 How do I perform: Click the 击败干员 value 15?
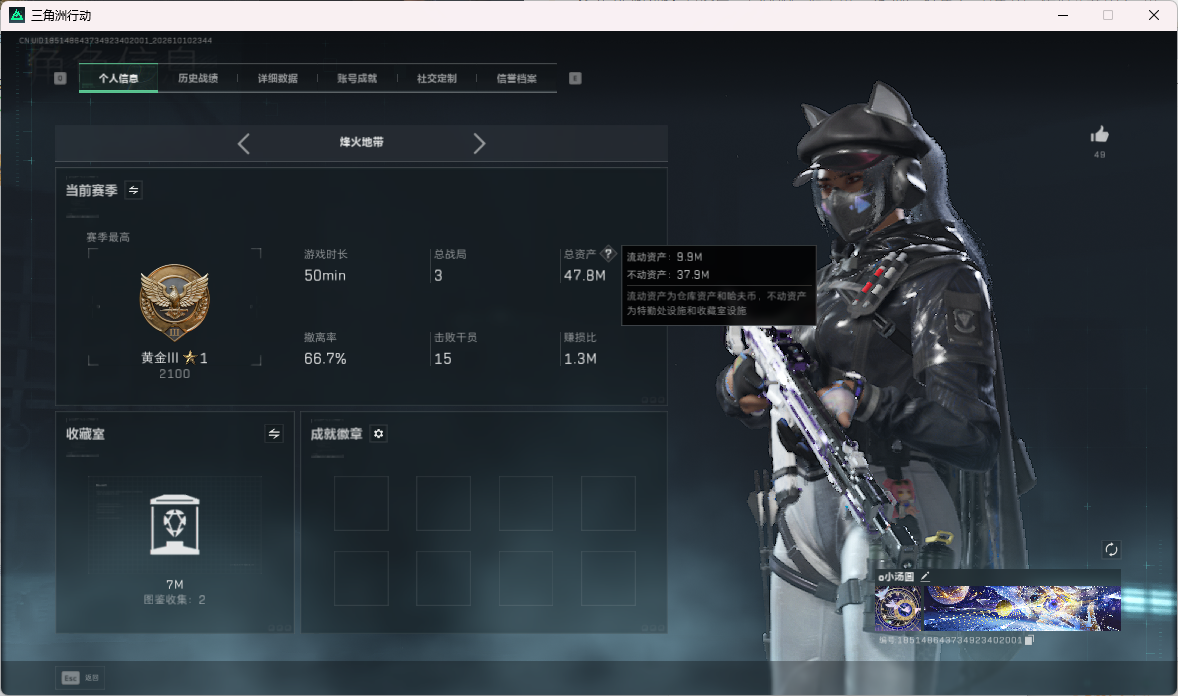tap(443, 359)
